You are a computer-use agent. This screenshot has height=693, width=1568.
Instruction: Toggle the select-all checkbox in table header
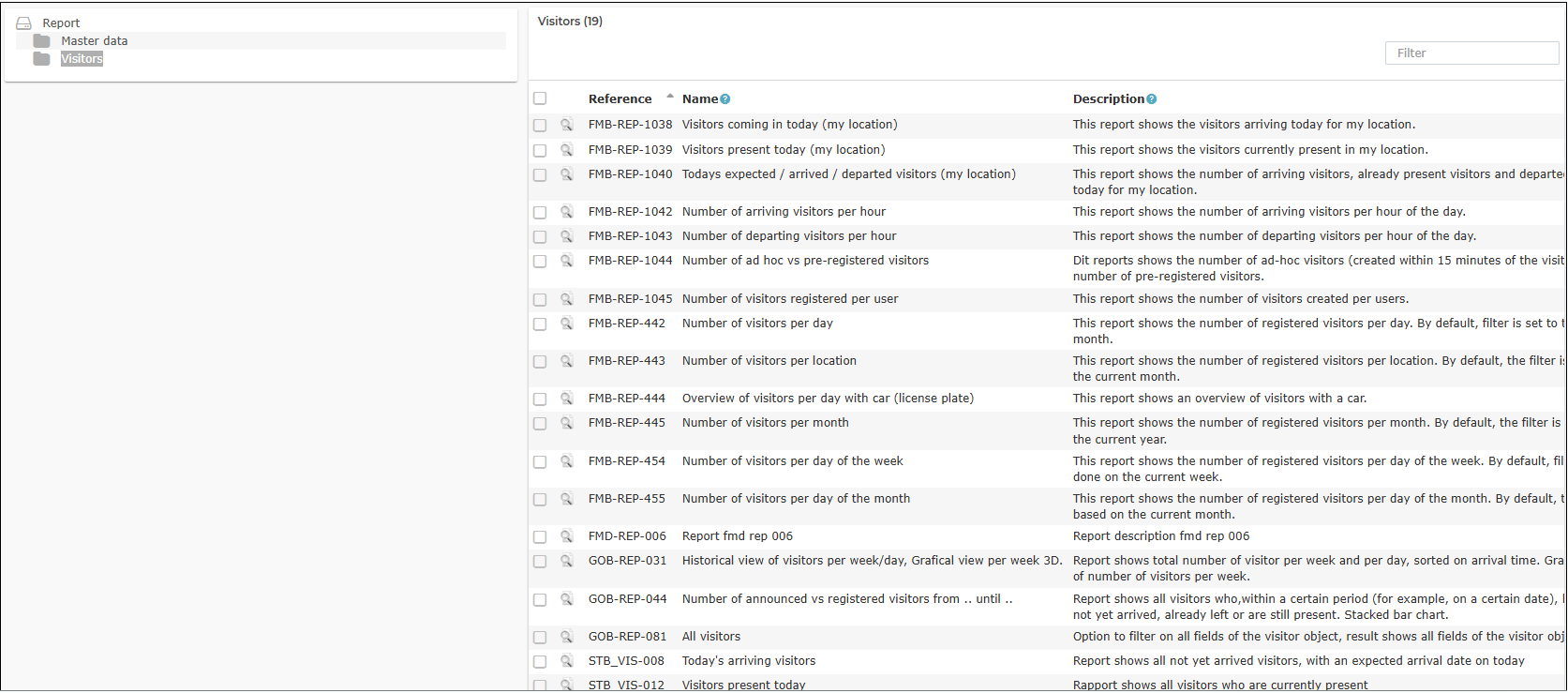[x=540, y=98]
